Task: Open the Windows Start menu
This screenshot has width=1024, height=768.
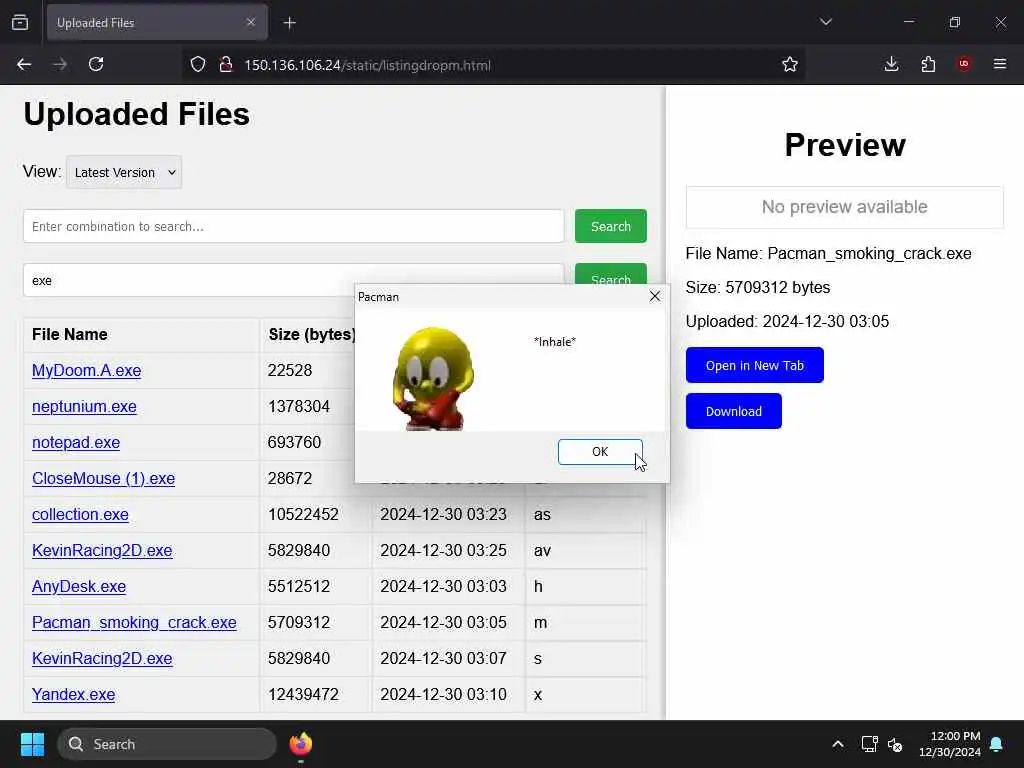Action: tap(32, 744)
